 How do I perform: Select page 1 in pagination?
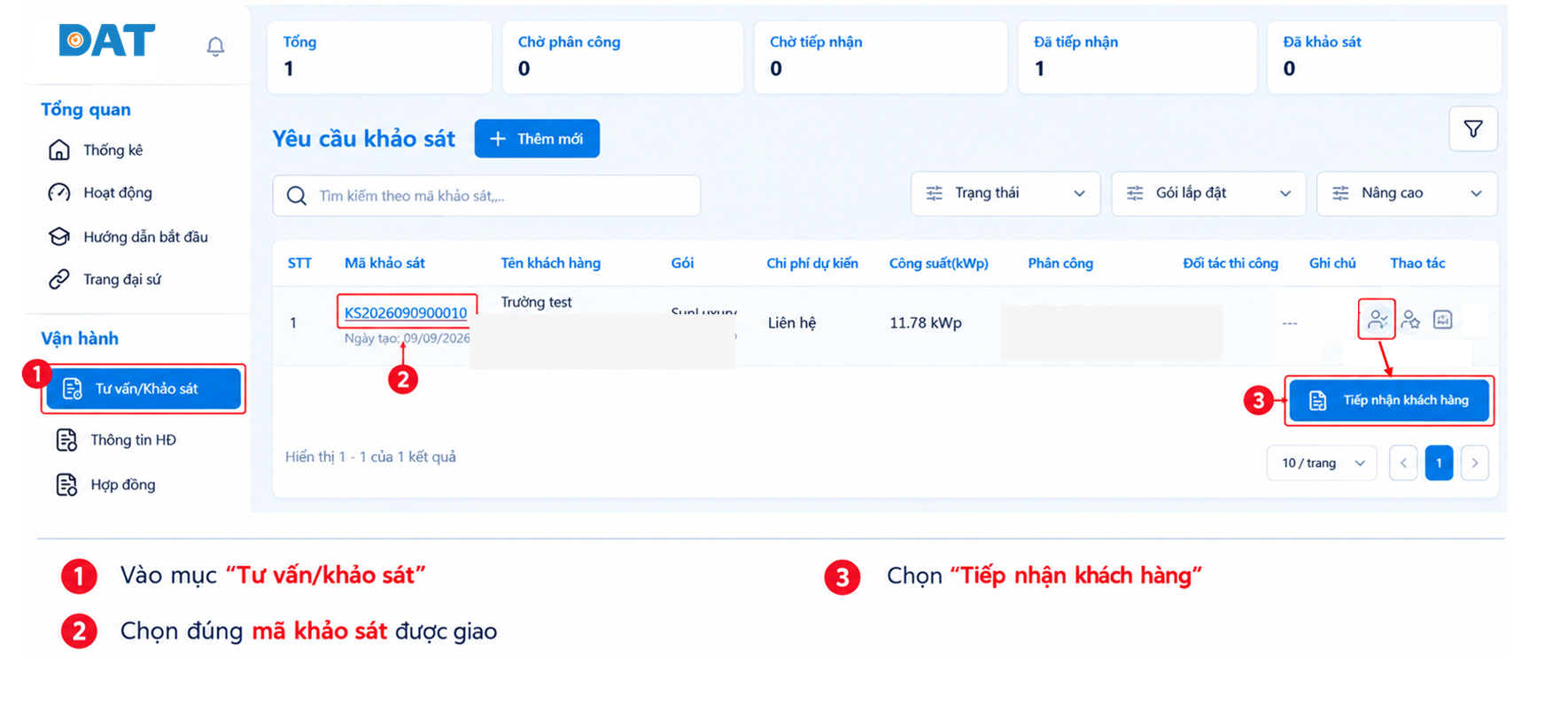pyautogui.click(x=1439, y=463)
